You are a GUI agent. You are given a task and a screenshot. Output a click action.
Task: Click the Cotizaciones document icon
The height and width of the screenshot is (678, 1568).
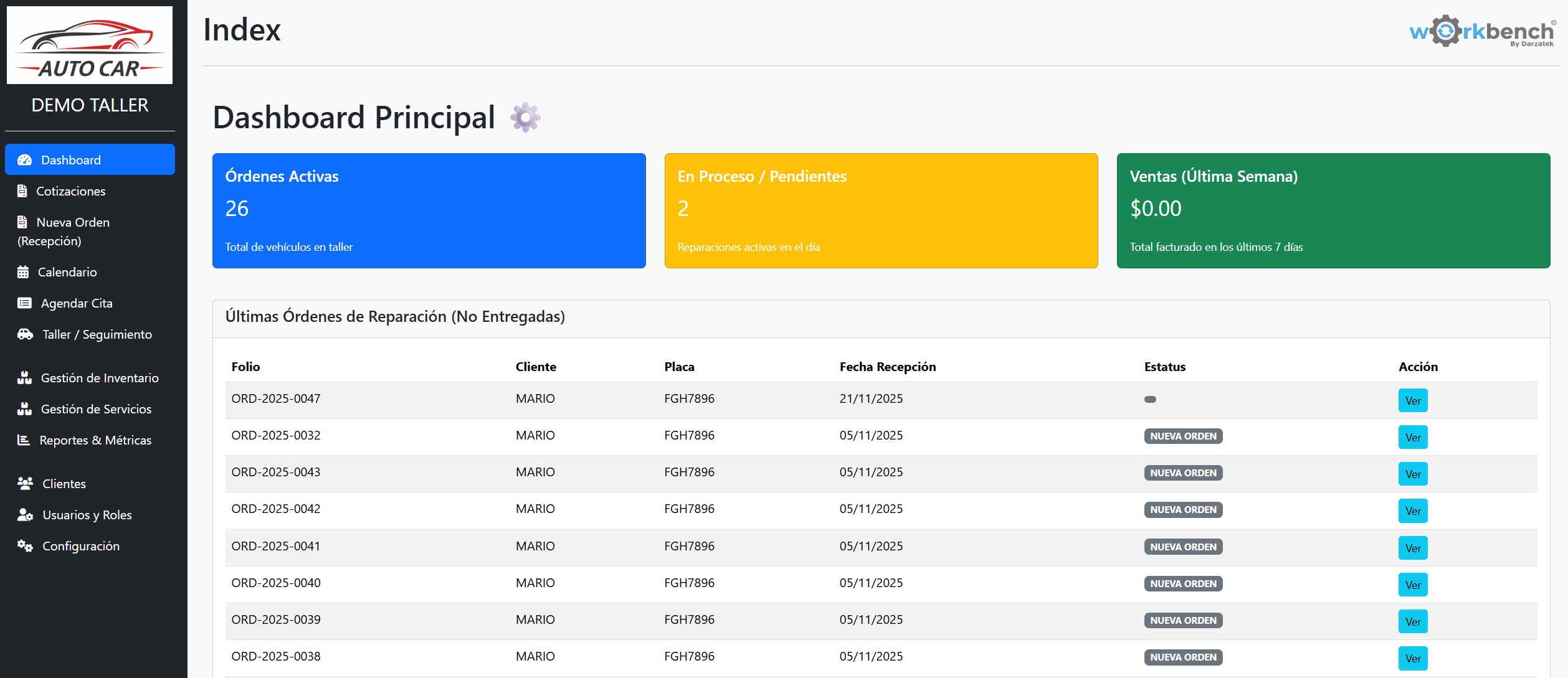pos(22,191)
